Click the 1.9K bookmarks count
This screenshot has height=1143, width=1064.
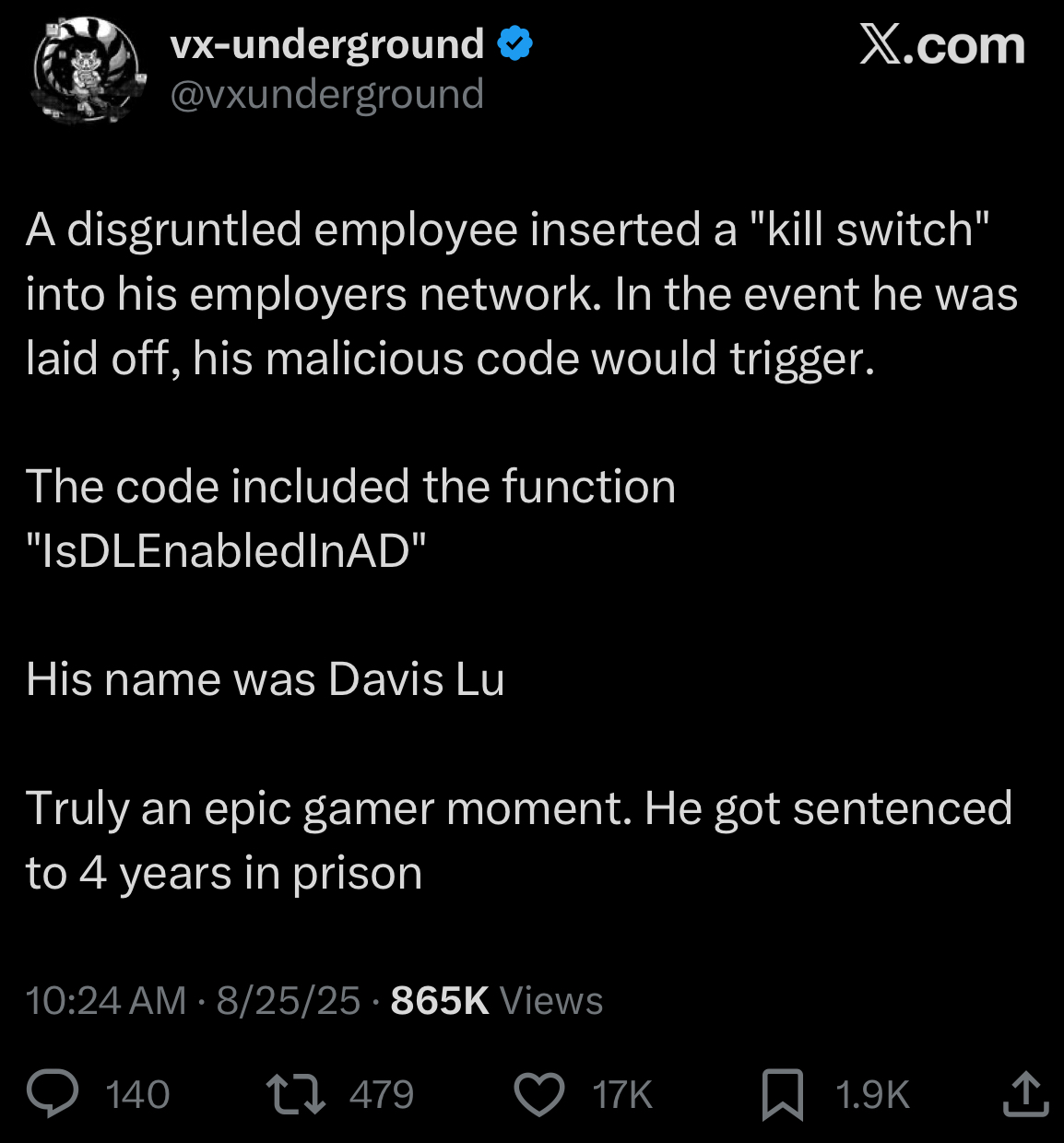point(872,1095)
